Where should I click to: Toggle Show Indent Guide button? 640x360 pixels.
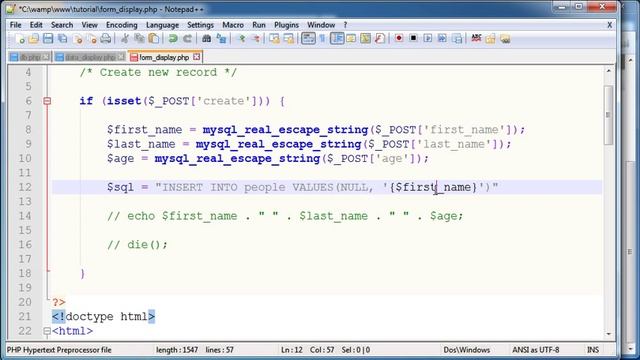tap(337, 39)
